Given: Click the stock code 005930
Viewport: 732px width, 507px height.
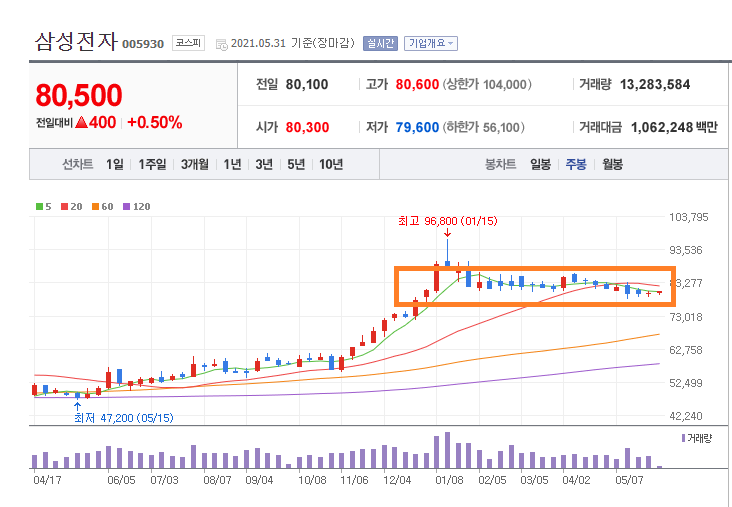Looking at the screenshot, I should (143, 44).
